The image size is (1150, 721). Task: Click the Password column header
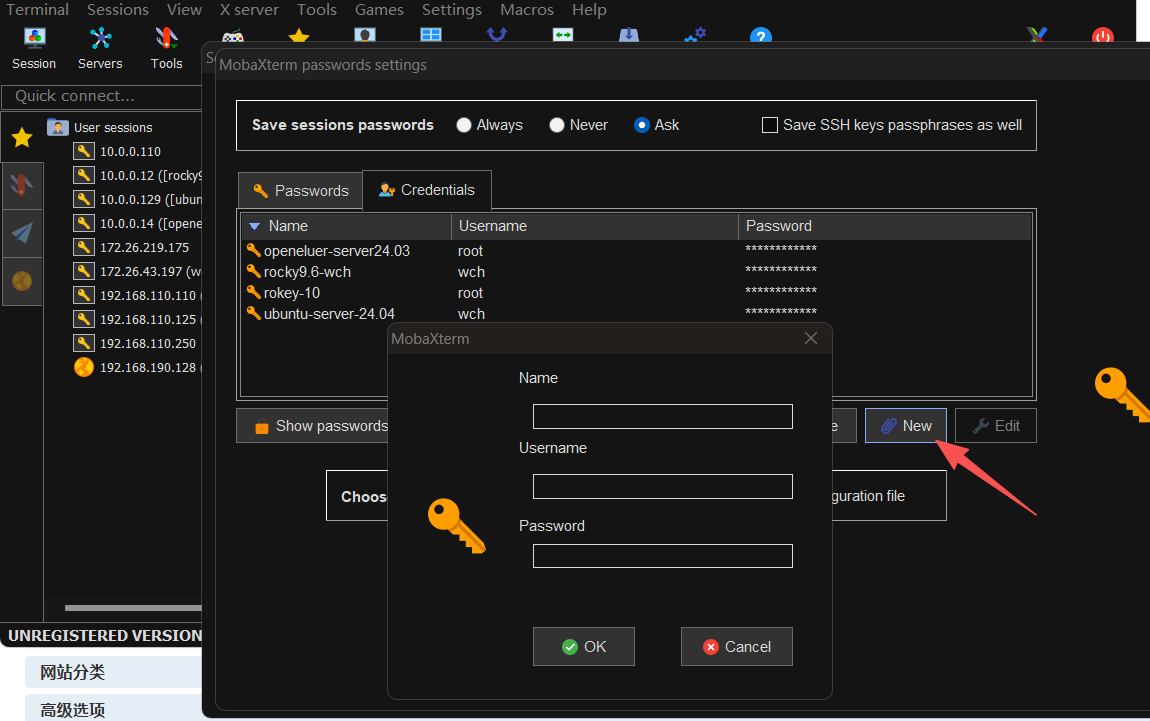[885, 226]
